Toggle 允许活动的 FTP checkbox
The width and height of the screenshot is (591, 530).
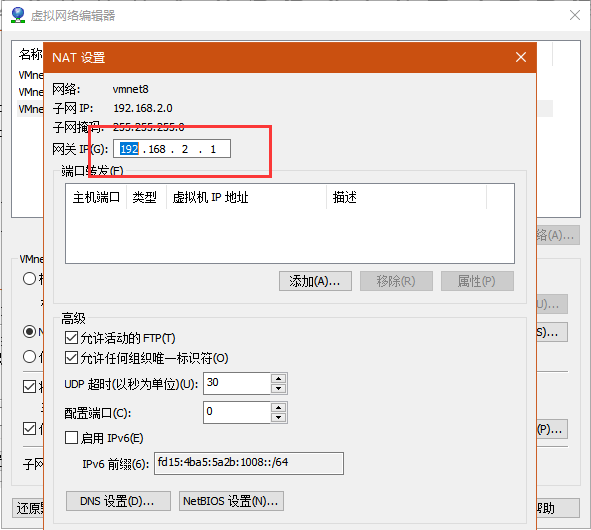[71, 337]
